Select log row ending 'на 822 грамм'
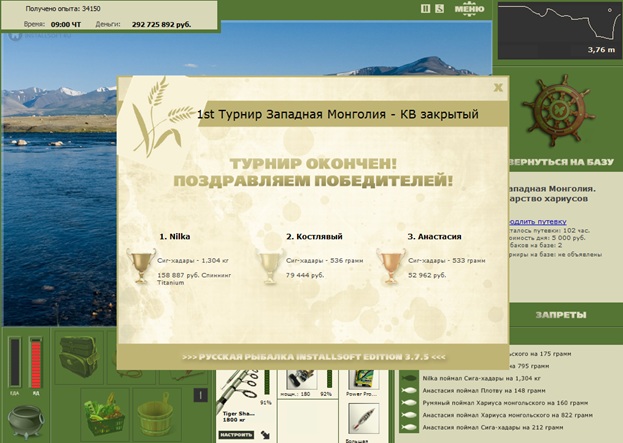623x443 pixels. tap(507, 415)
